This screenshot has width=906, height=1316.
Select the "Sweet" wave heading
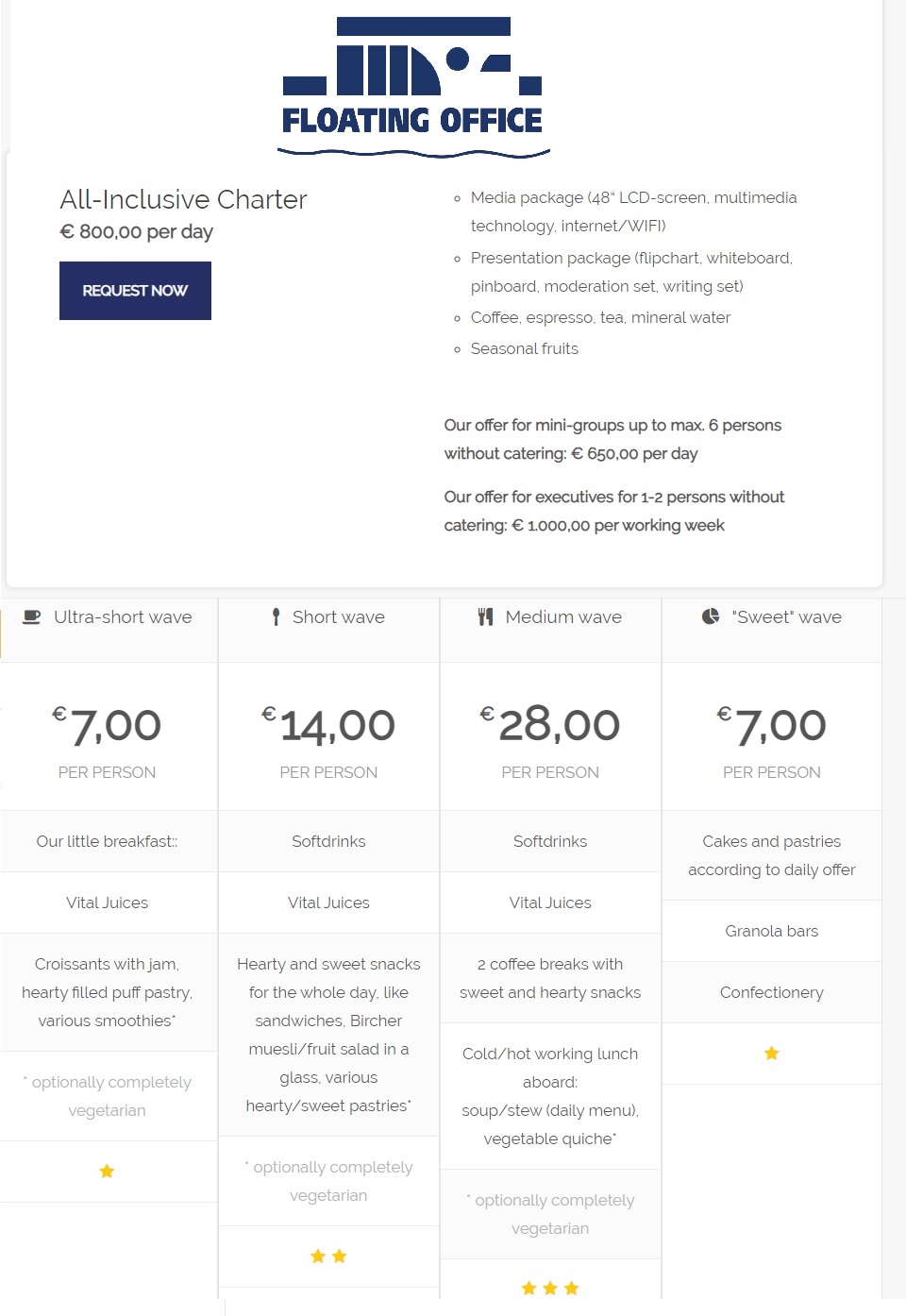pyautogui.click(x=786, y=617)
